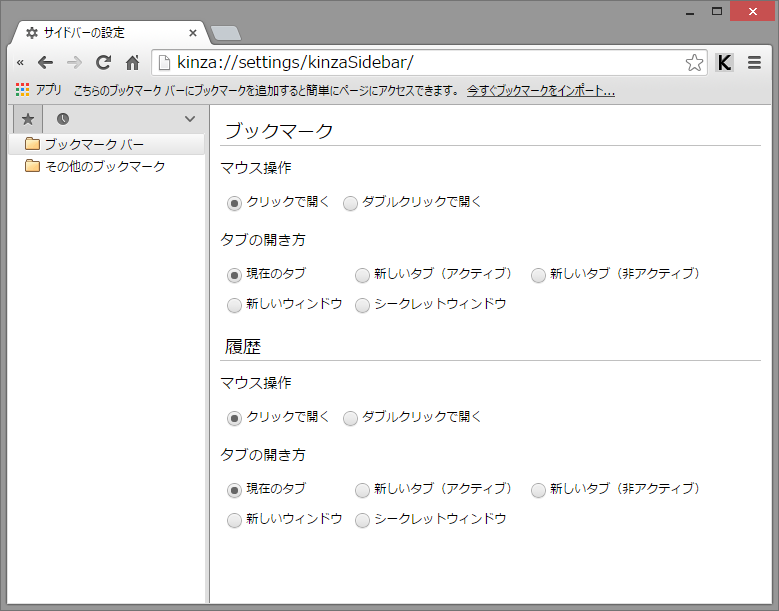Choose 現在のタブ for 履歴
779x611 pixels.
tap(234, 490)
